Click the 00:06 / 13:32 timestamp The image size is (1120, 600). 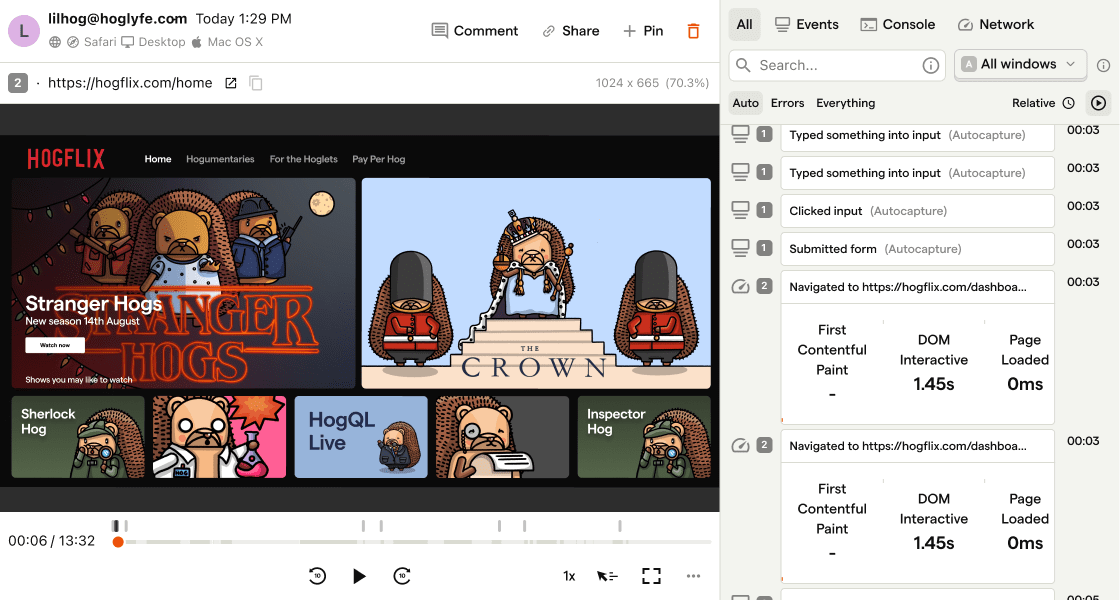pyautogui.click(x=51, y=541)
